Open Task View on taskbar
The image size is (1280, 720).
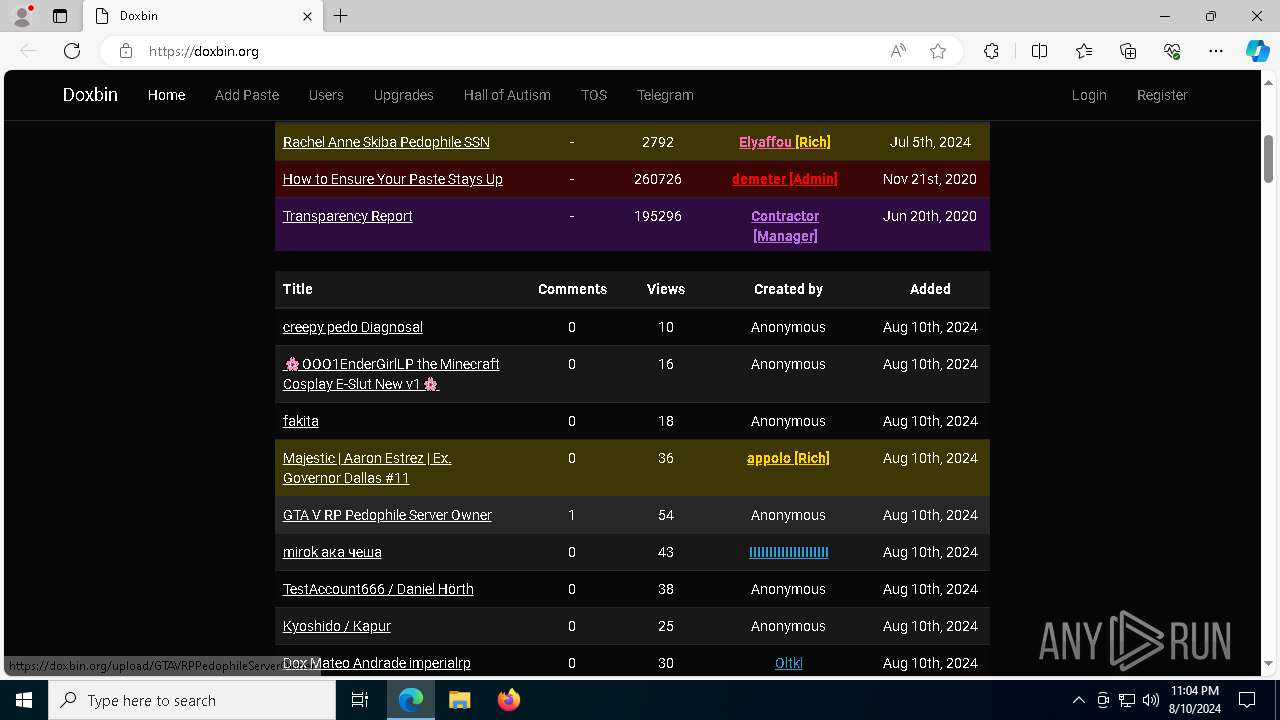tap(360, 700)
